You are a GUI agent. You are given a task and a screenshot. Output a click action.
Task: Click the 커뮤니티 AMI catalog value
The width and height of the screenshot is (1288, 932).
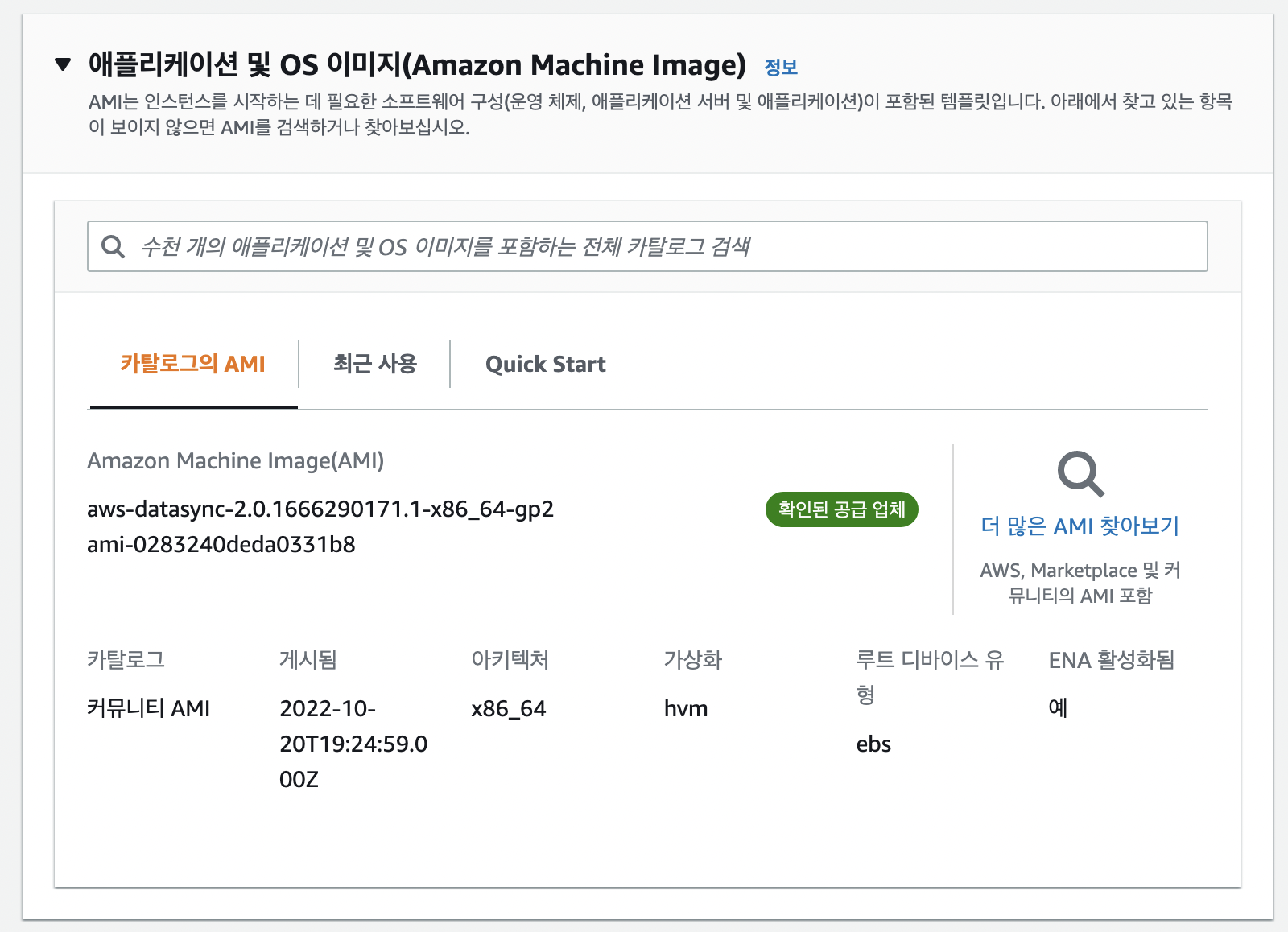click(x=148, y=708)
